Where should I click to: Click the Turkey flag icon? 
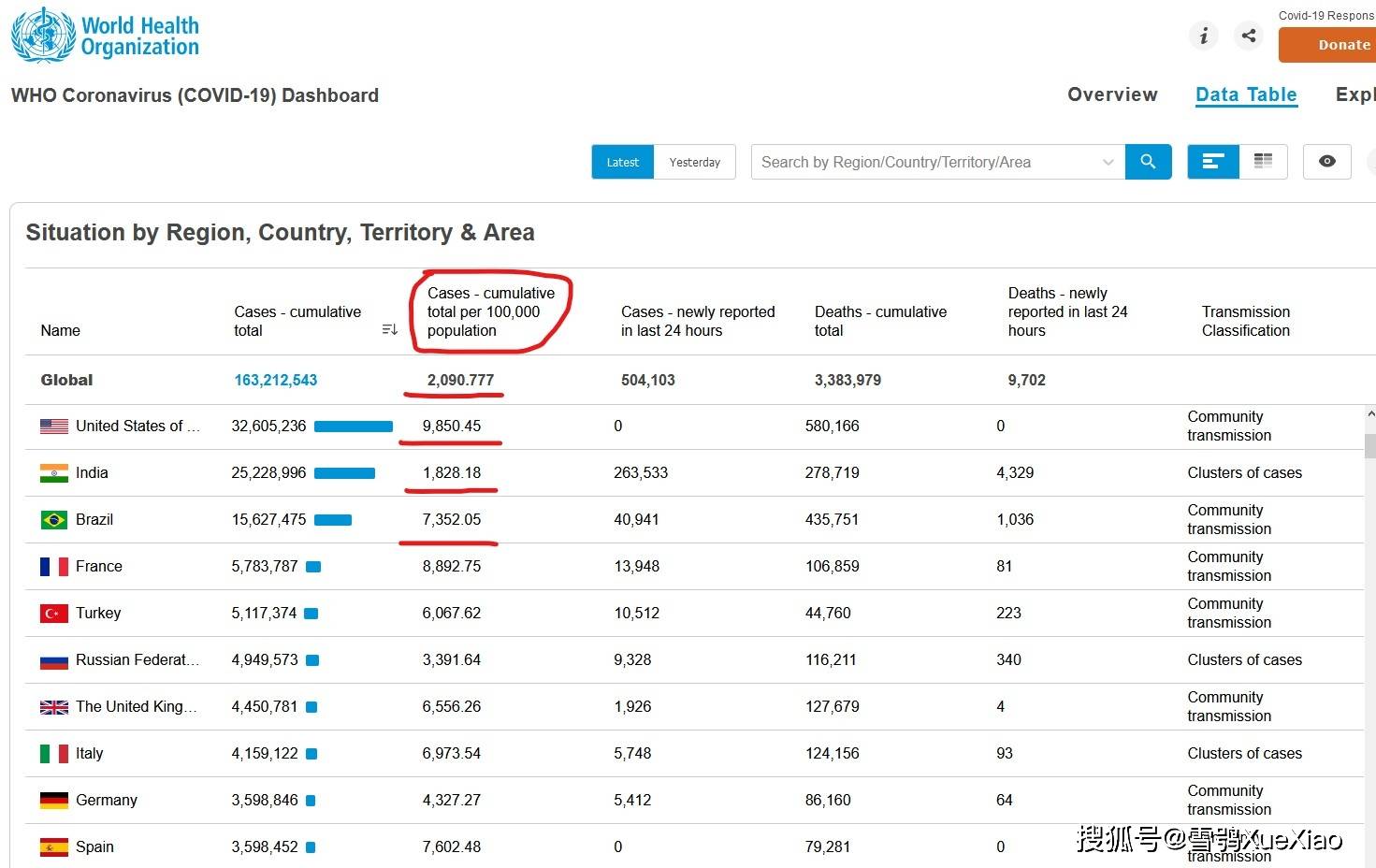pyautogui.click(x=54, y=614)
